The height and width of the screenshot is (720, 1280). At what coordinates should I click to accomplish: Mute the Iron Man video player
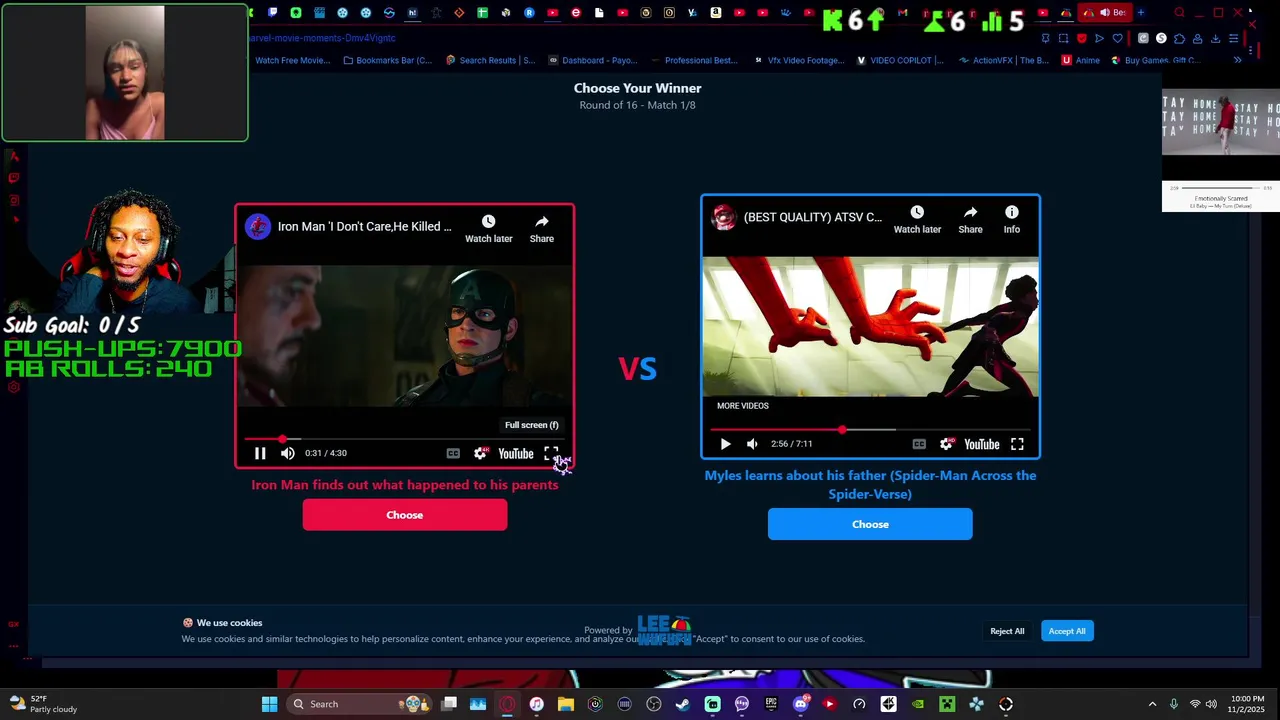tap(288, 453)
